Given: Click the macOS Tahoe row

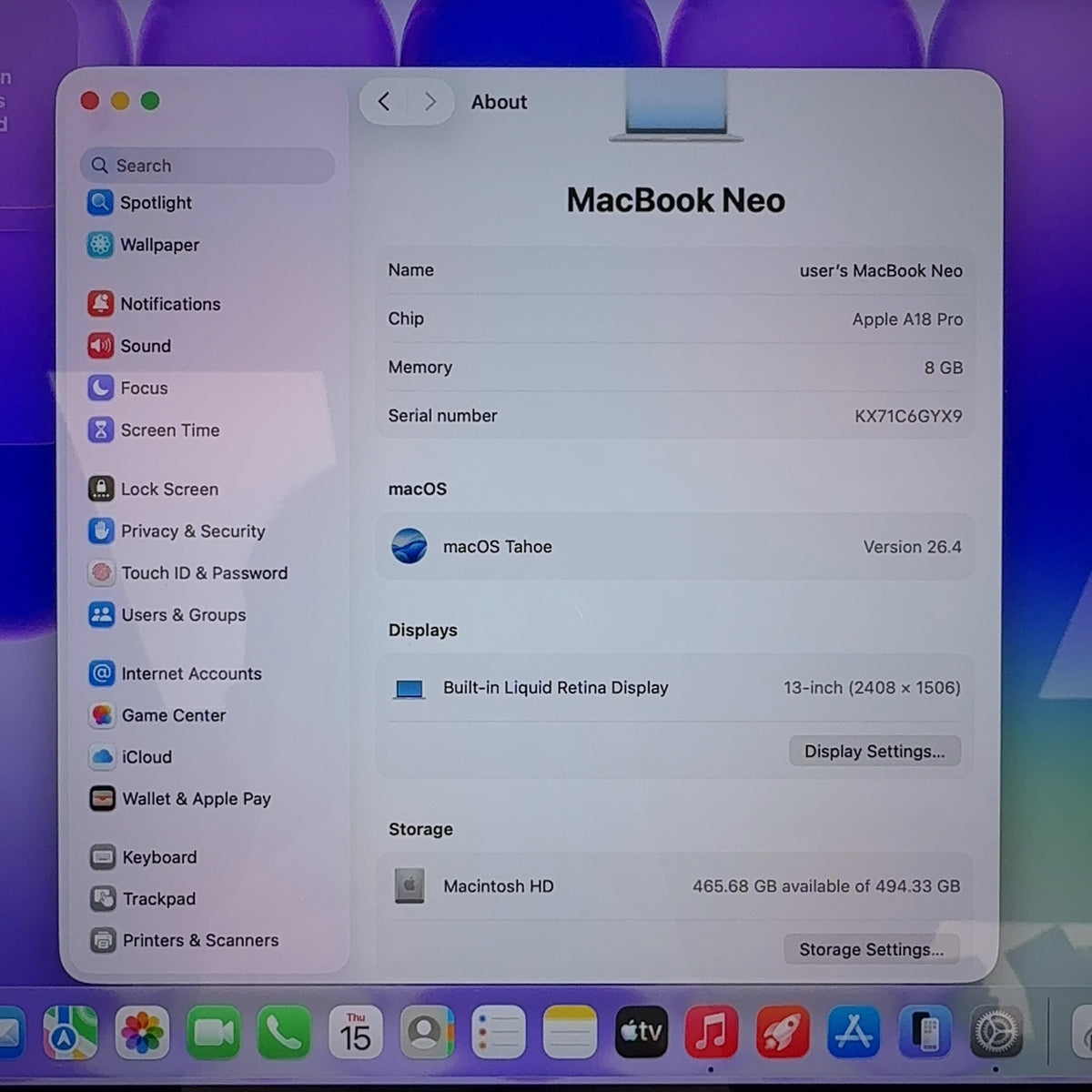Looking at the screenshot, I should tap(675, 547).
